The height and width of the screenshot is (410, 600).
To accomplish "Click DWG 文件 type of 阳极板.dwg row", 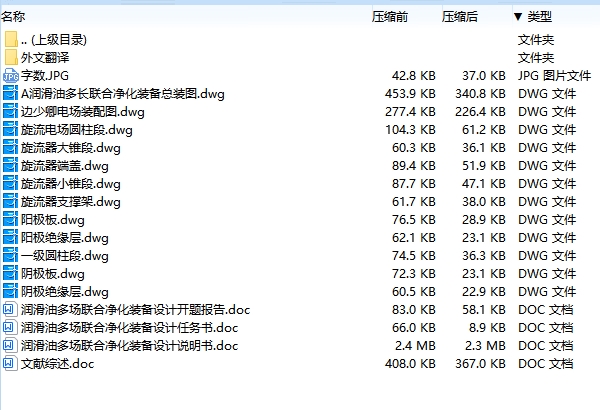I will tap(547, 220).
